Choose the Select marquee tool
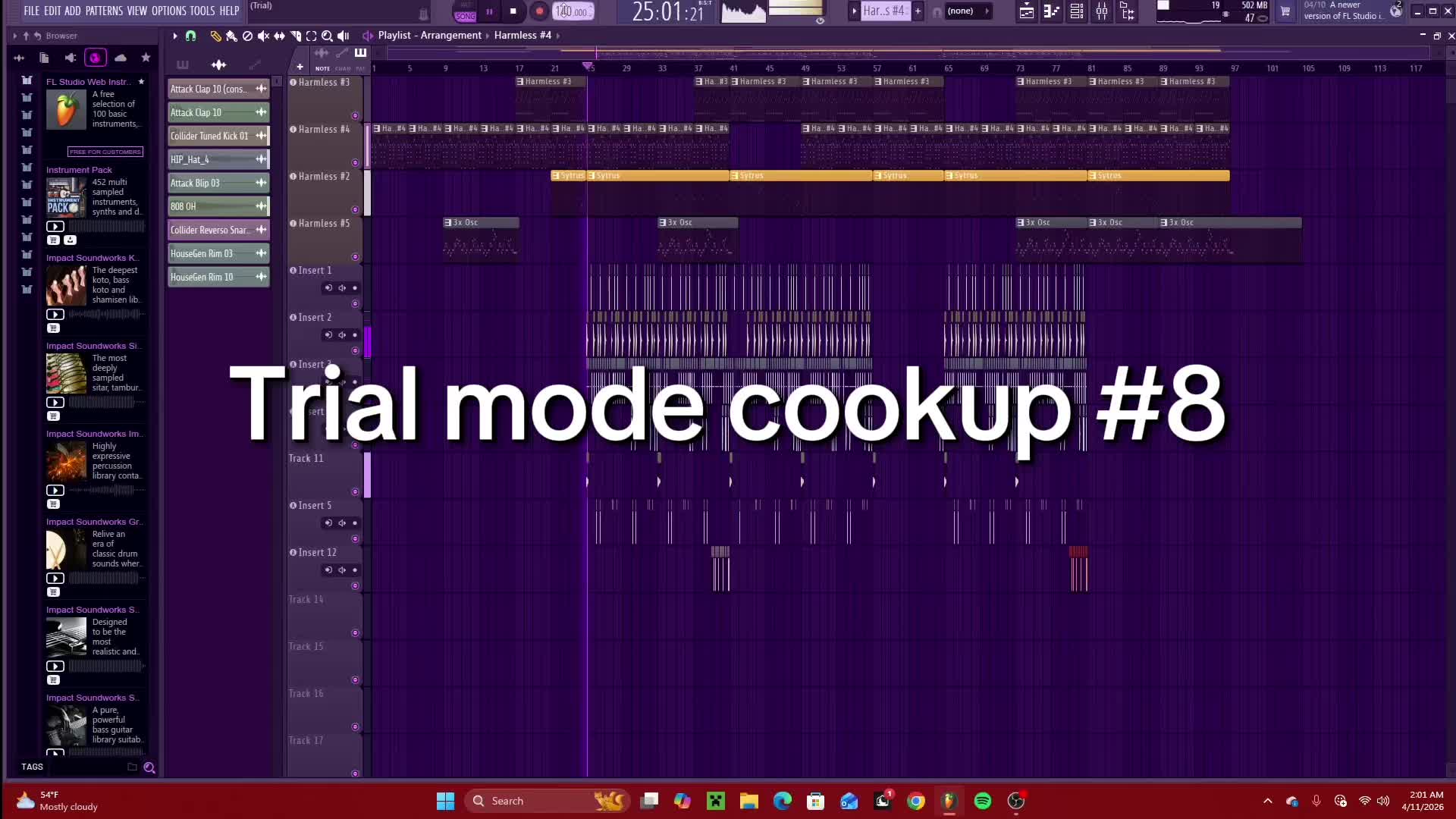The image size is (1456, 819). pos(311,36)
